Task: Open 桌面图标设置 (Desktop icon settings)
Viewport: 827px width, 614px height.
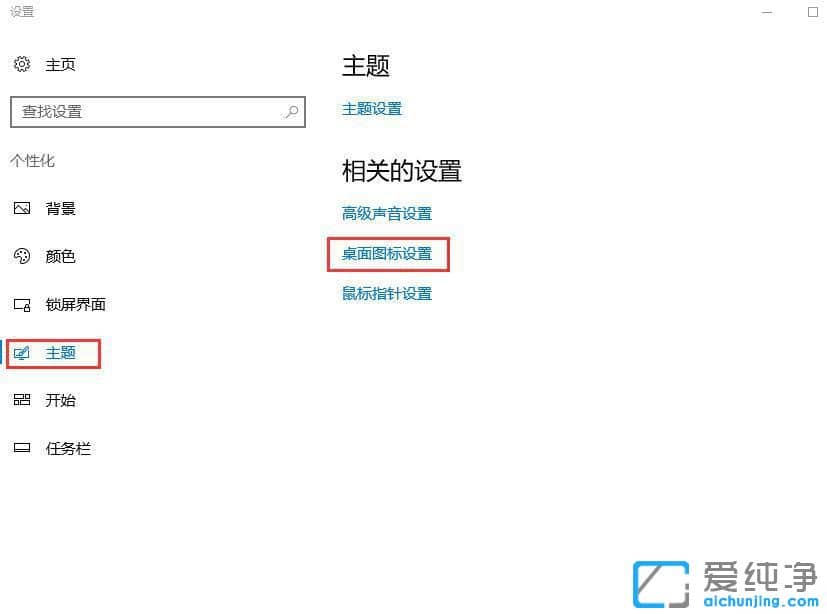Action: pos(388,253)
